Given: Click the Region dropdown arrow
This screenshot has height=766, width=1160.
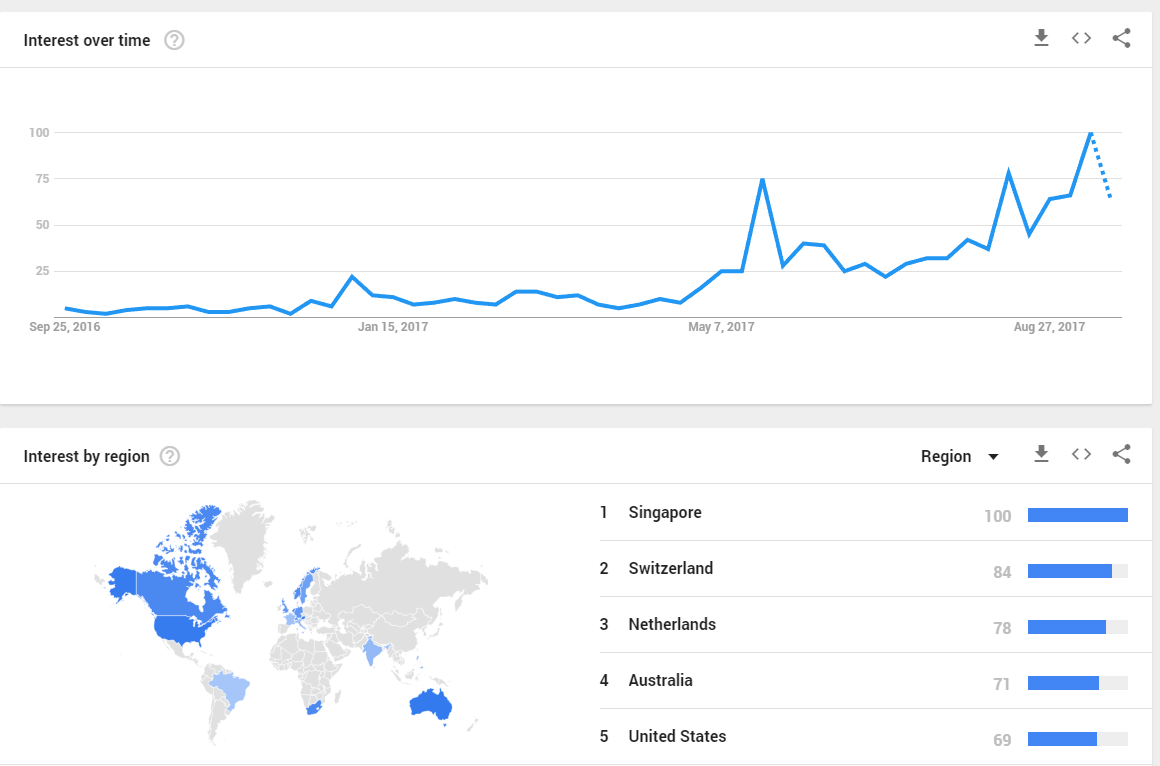Looking at the screenshot, I should (x=994, y=457).
